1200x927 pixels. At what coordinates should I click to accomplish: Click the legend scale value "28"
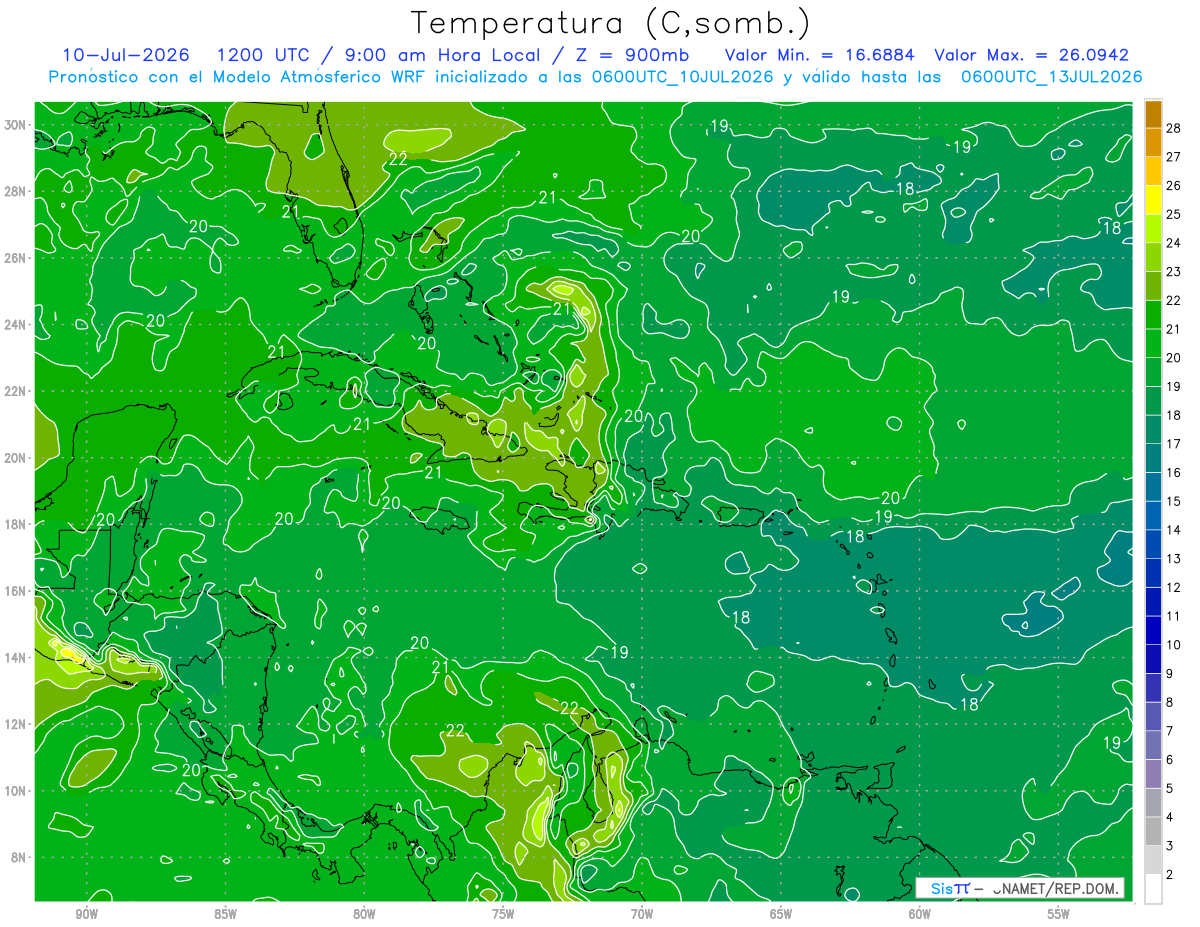pos(1174,128)
